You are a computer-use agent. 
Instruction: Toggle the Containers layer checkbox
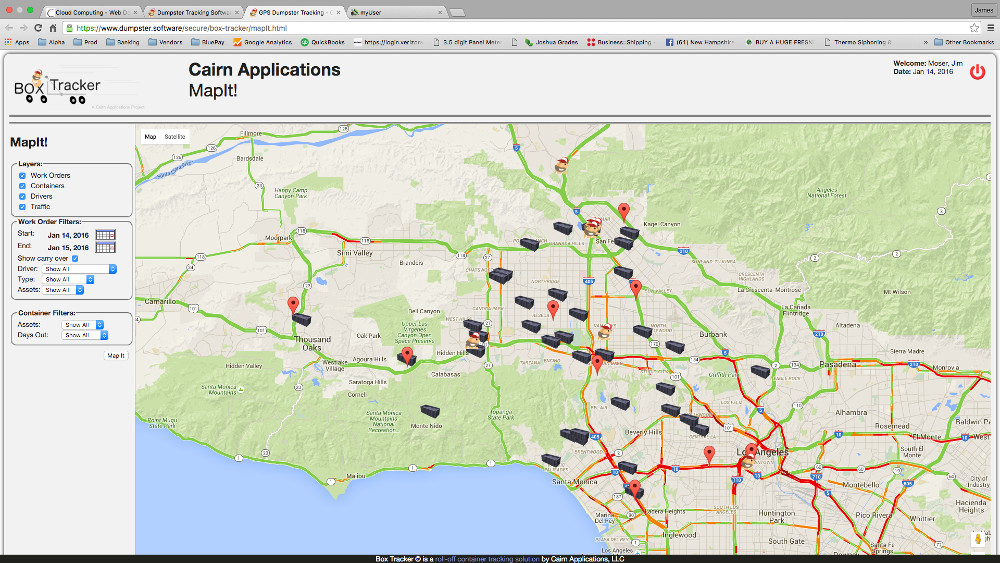[22, 186]
